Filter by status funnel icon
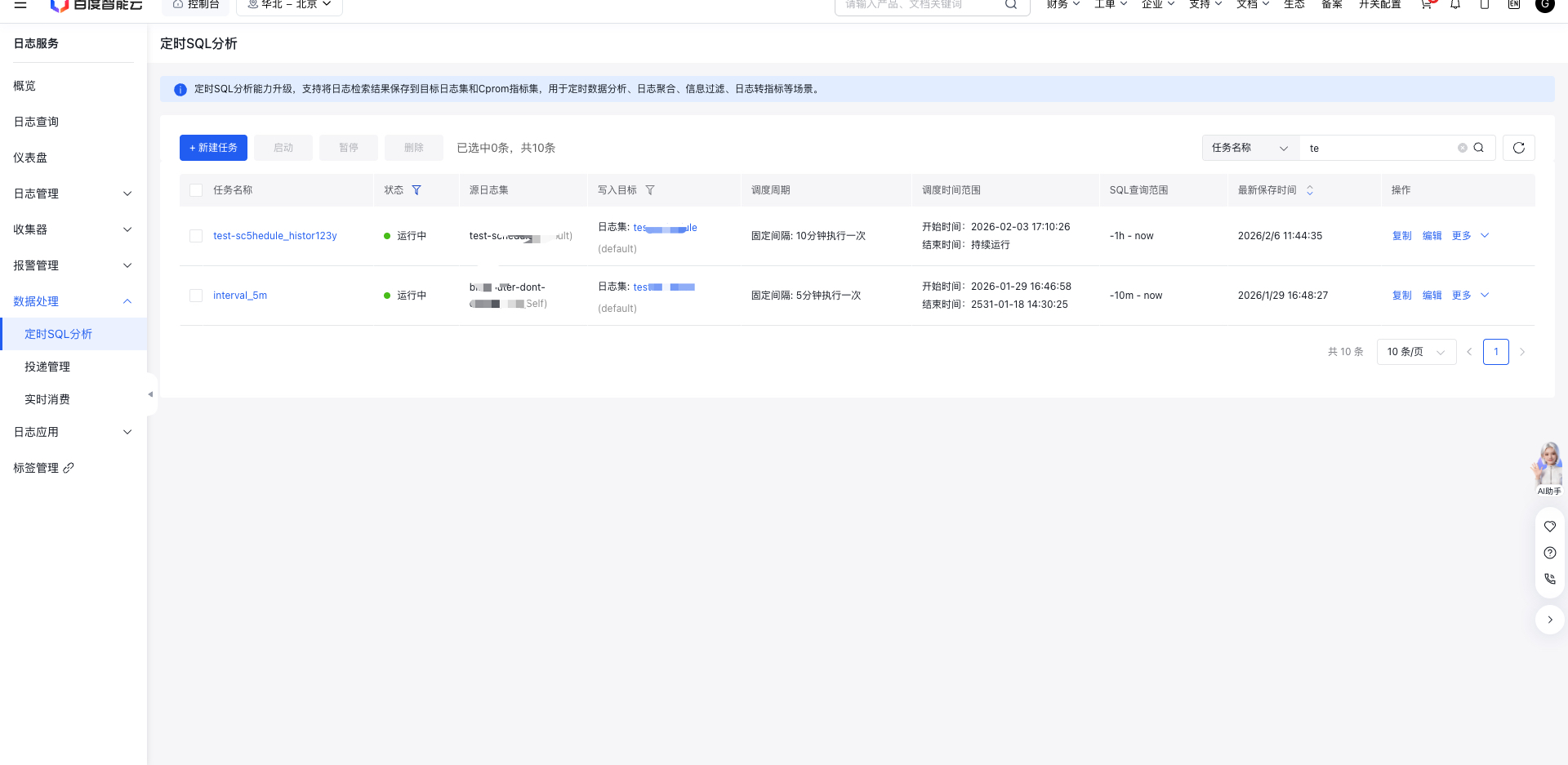 click(x=416, y=190)
